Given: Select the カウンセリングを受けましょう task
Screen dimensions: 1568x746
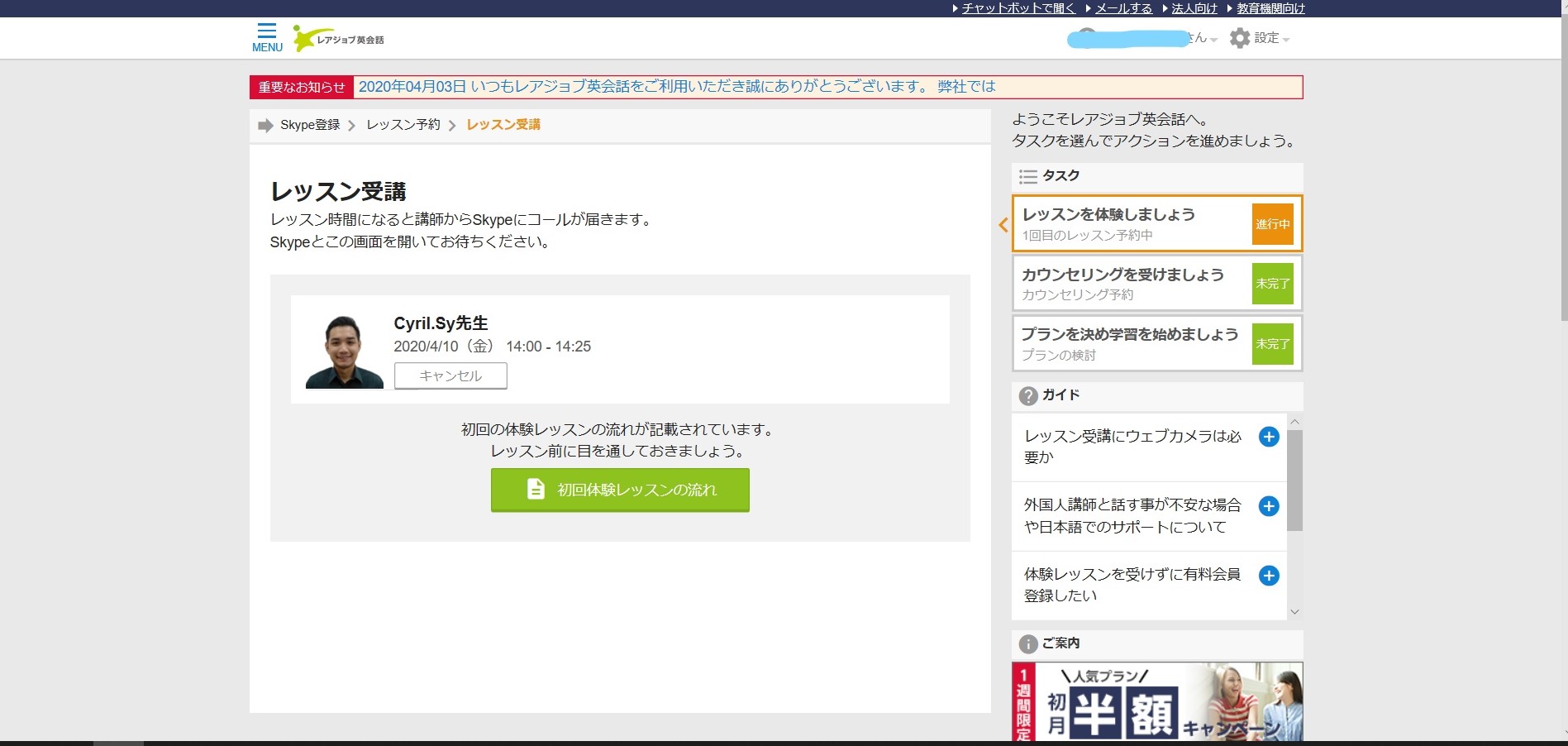Looking at the screenshot, I should 1132,284.
